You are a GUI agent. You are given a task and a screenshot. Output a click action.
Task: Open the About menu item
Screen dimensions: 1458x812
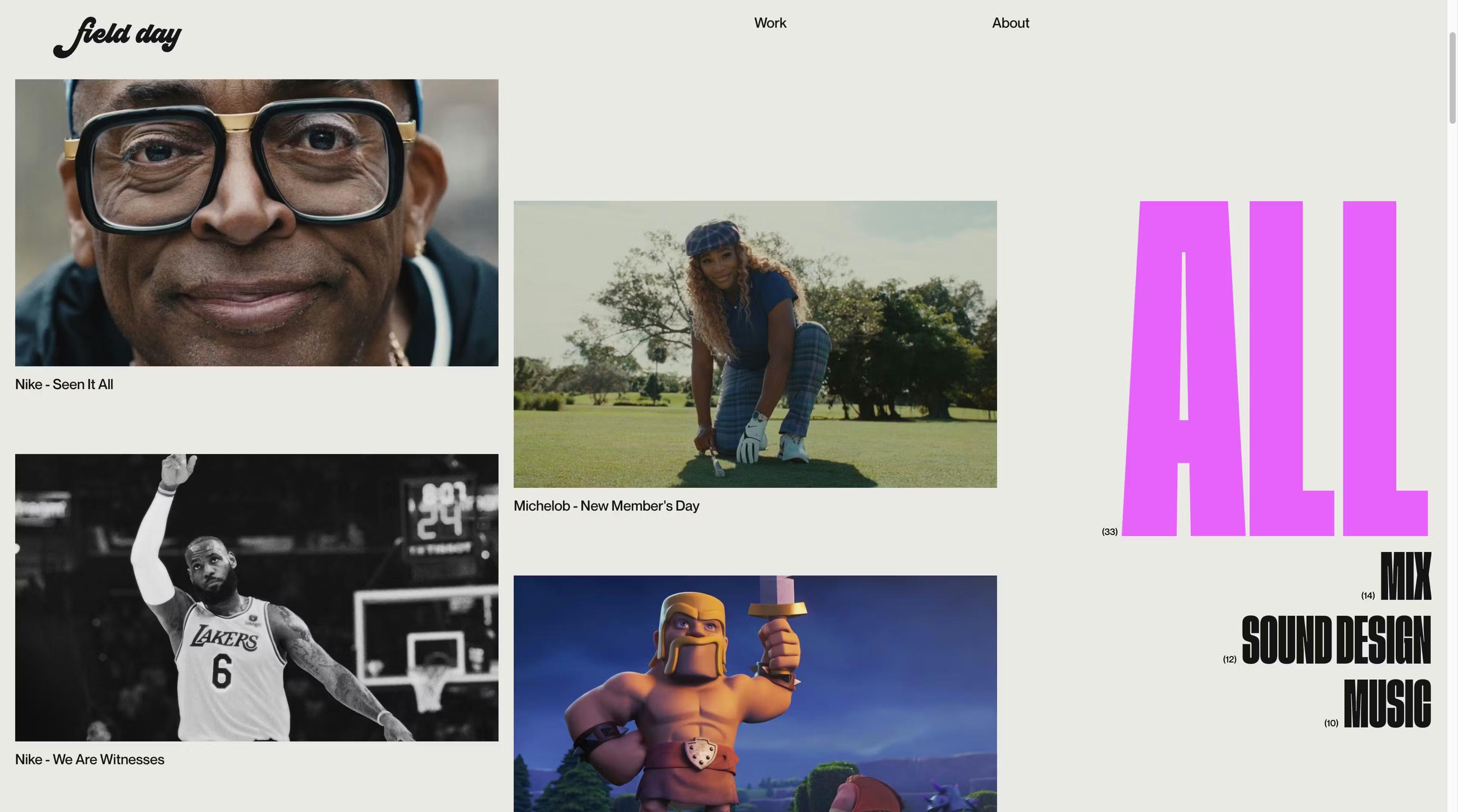click(x=1010, y=23)
